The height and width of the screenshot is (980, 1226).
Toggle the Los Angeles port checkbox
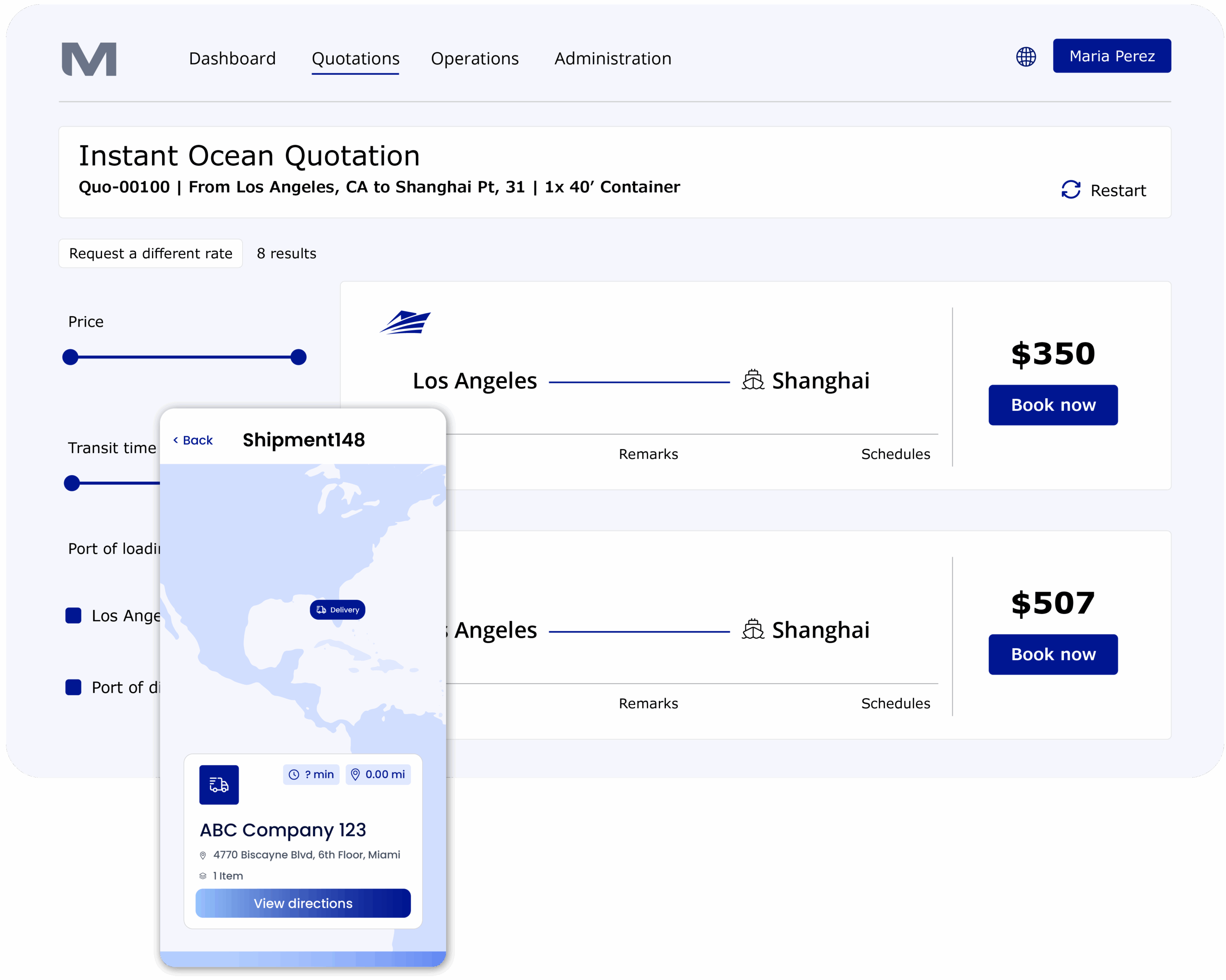coord(73,615)
